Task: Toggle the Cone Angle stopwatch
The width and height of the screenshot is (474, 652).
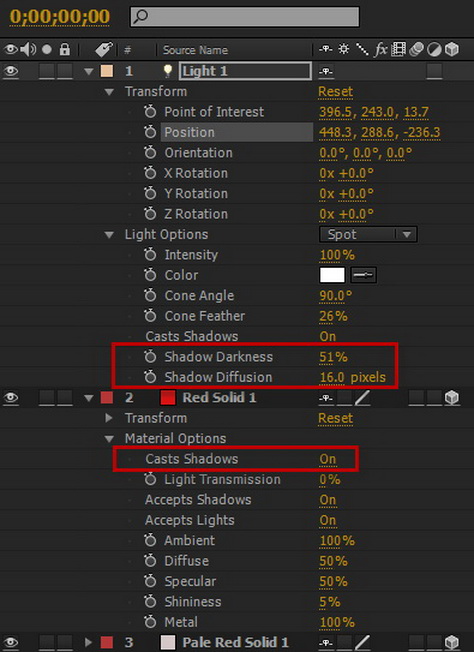Action: pyautogui.click(x=150, y=295)
